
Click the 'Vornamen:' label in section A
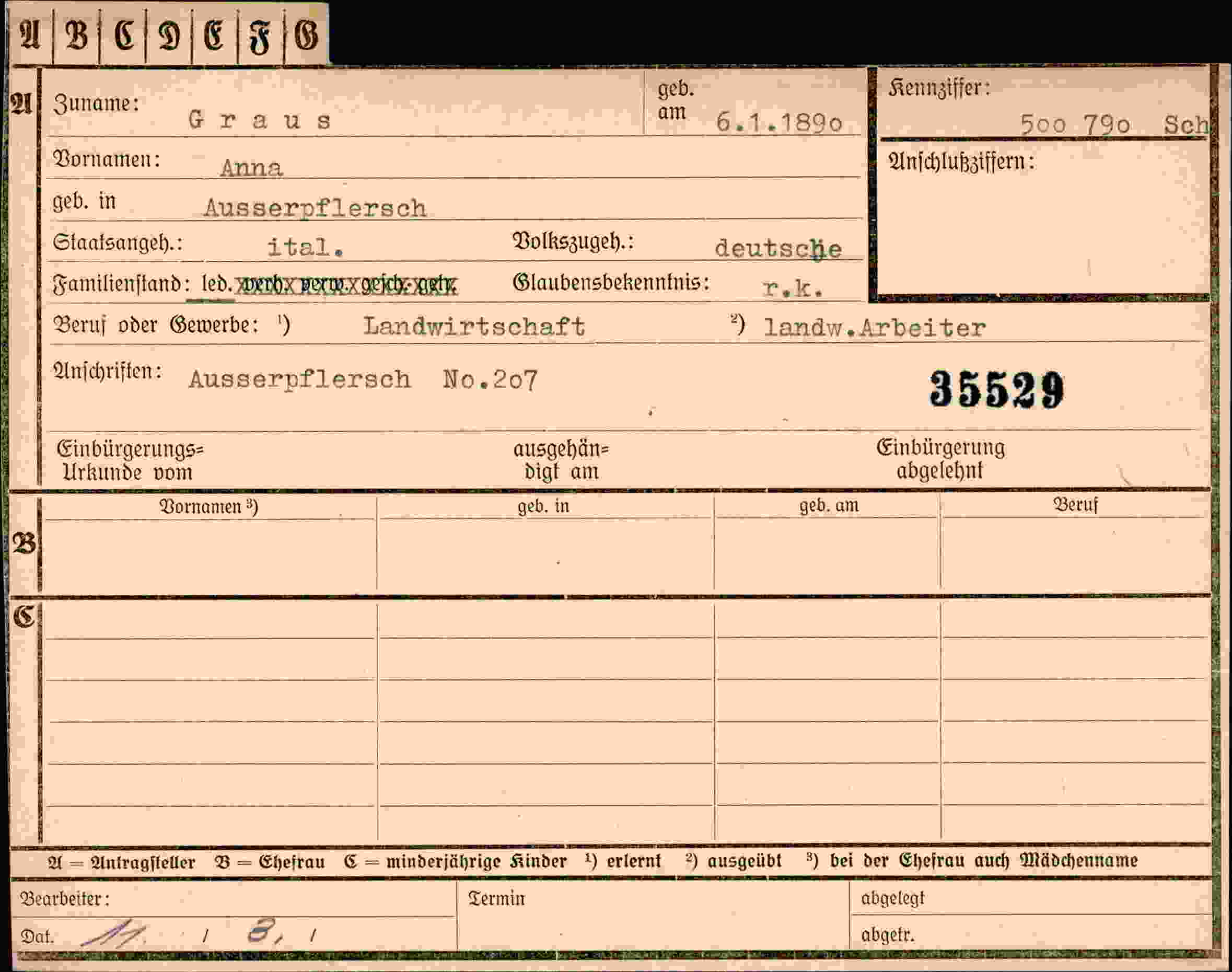(107, 159)
